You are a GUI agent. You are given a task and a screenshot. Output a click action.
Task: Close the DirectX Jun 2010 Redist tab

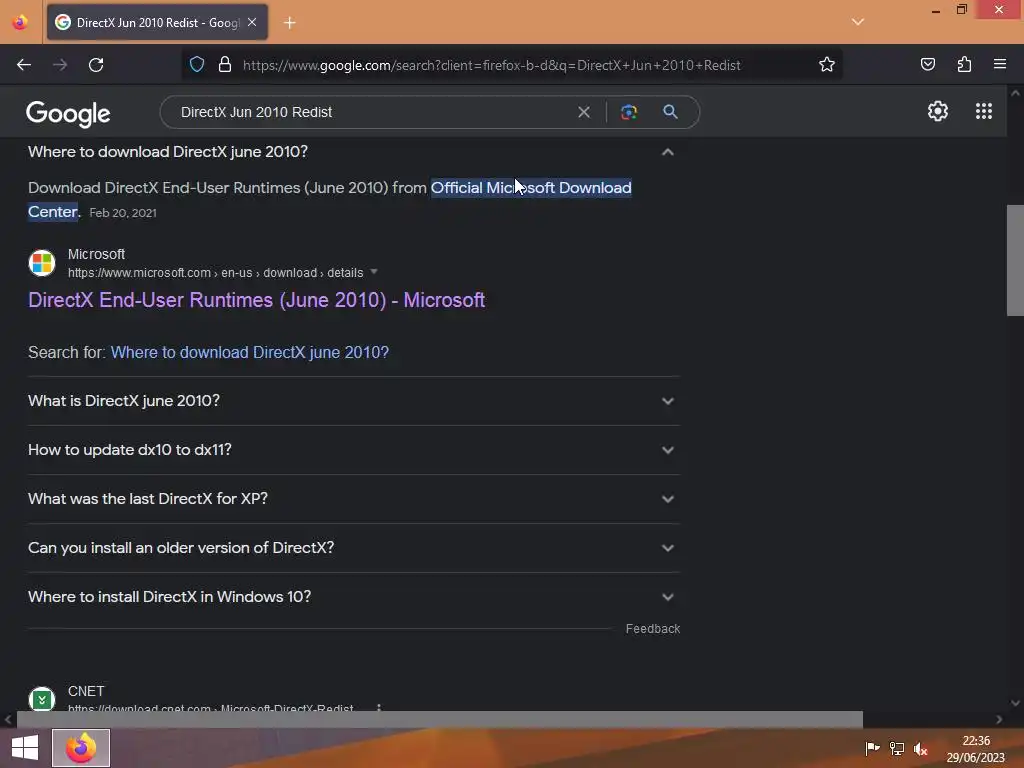(x=252, y=22)
